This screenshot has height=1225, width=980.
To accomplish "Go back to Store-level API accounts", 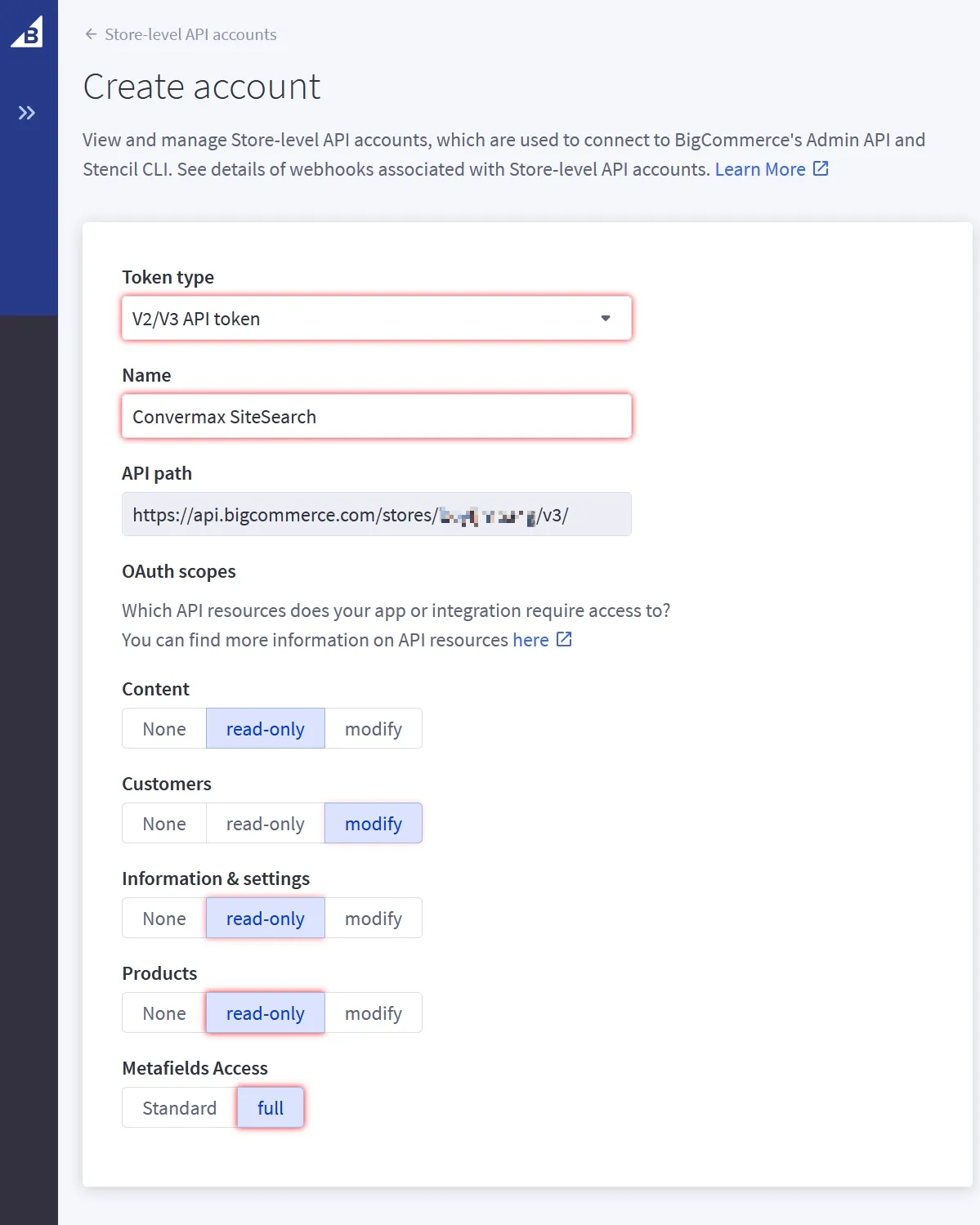I will point(190,34).
